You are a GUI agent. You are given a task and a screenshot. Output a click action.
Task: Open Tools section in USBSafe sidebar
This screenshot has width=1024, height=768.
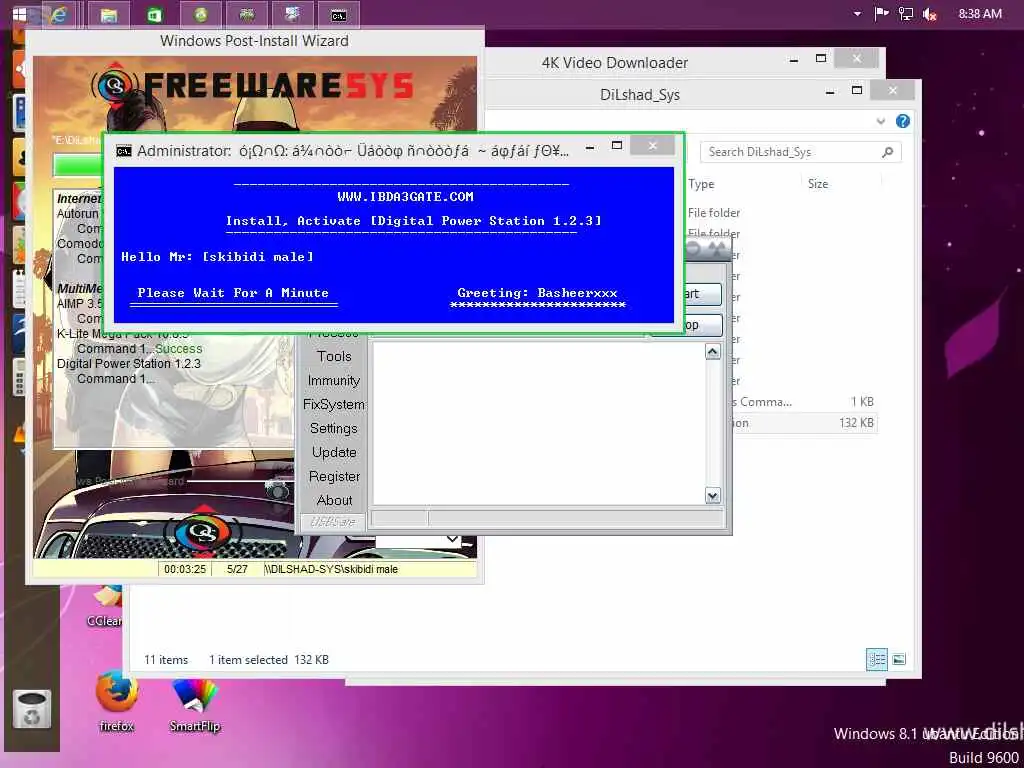click(334, 357)
